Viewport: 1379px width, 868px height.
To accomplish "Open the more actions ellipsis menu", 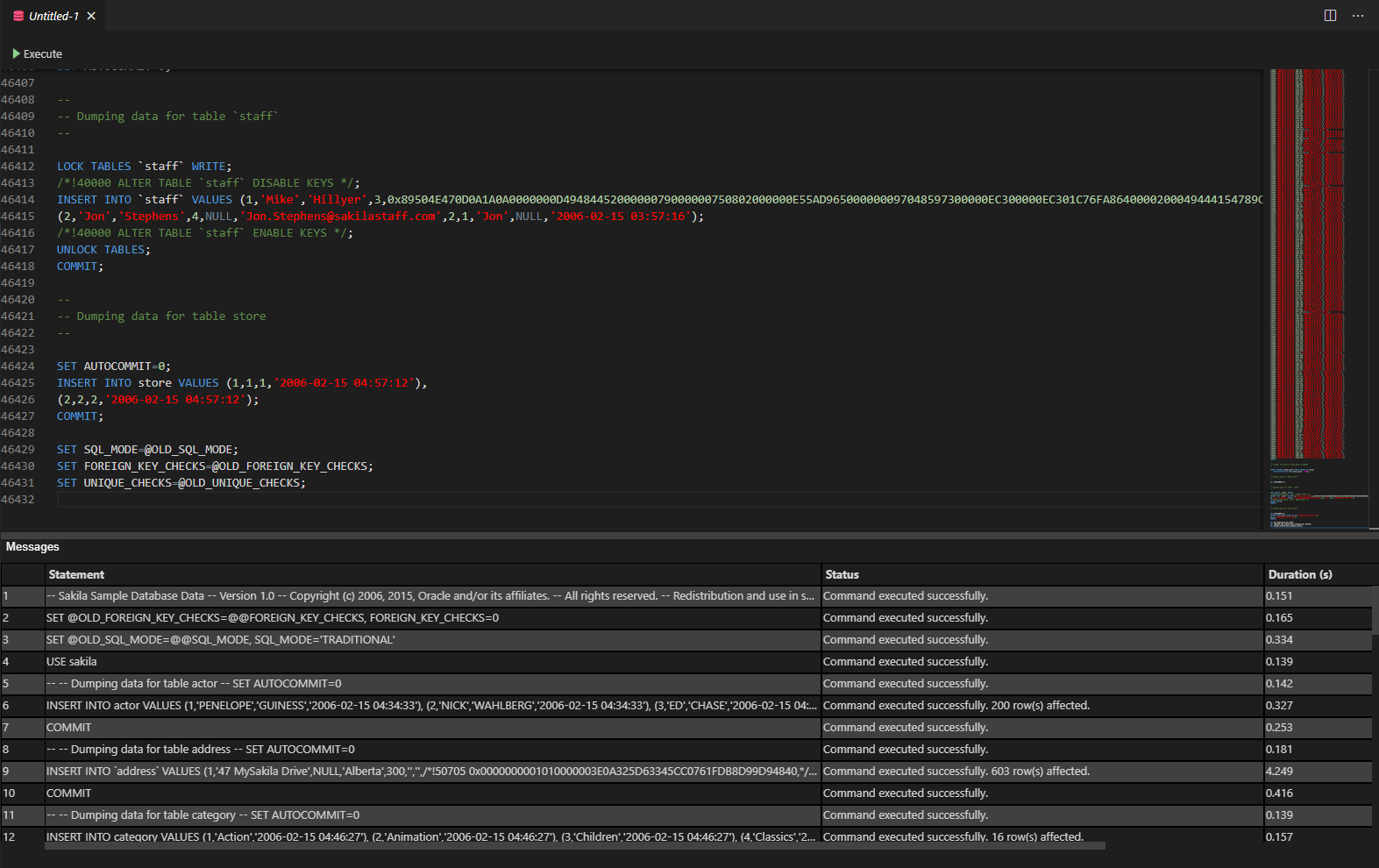I will coord(1358,16).
